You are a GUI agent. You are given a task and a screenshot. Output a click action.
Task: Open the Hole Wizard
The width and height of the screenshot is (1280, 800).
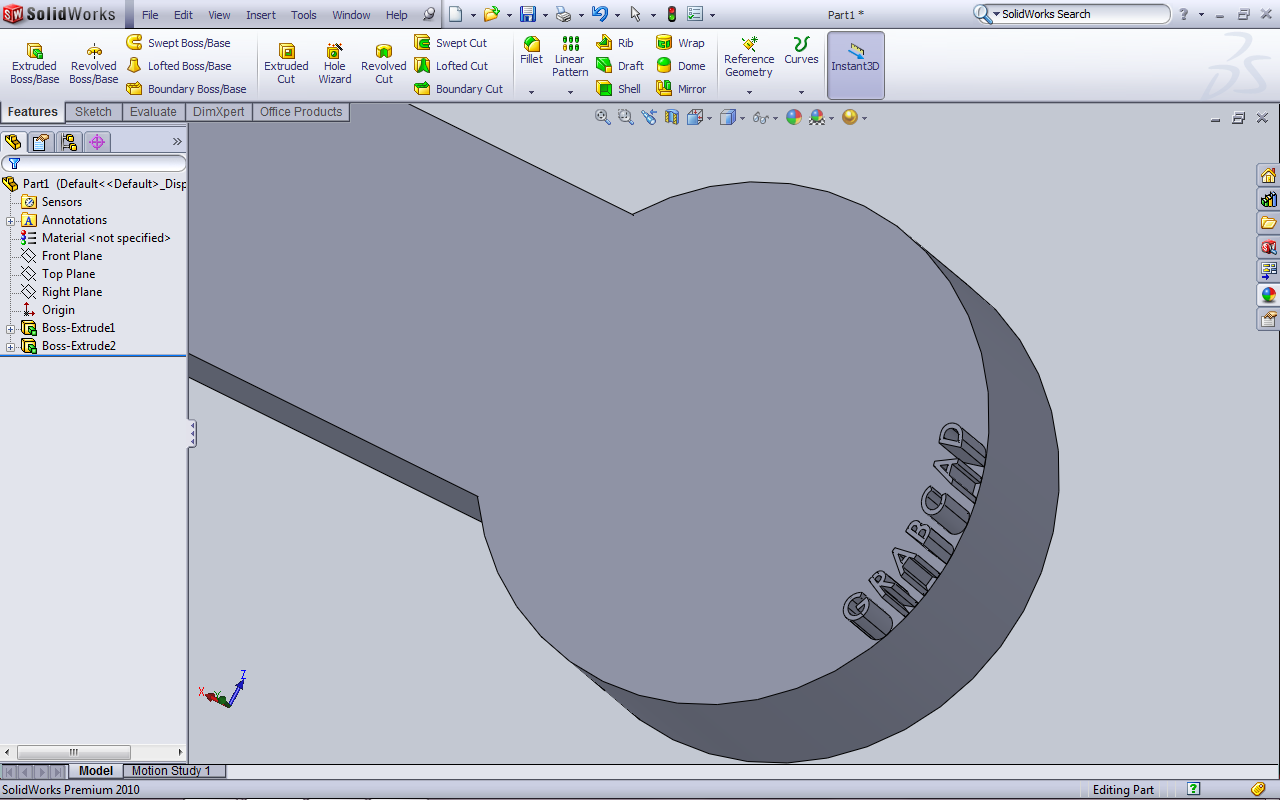[335, 64]
